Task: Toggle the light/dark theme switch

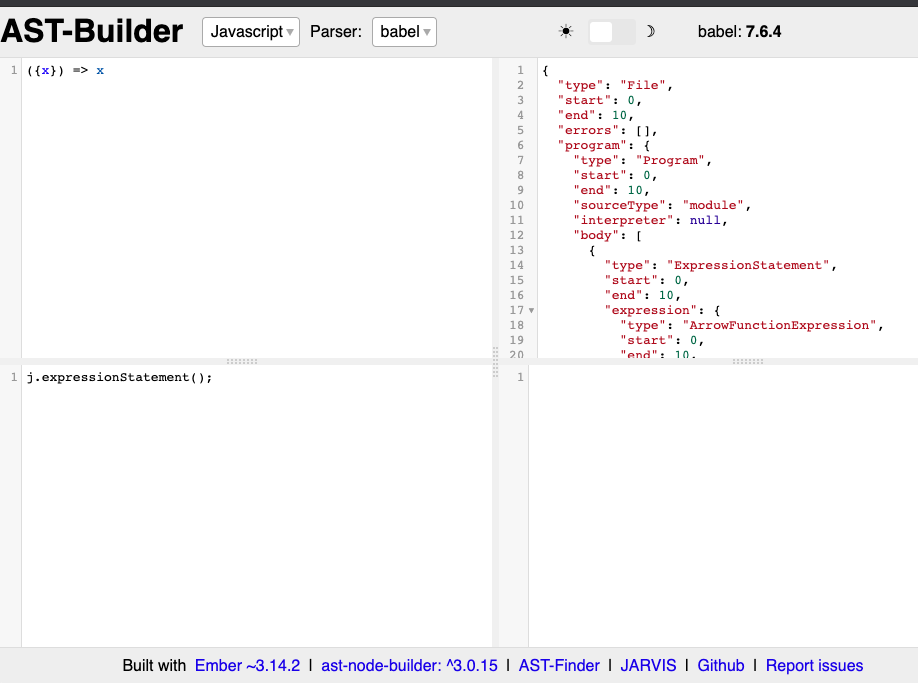Action: point(611,32)
